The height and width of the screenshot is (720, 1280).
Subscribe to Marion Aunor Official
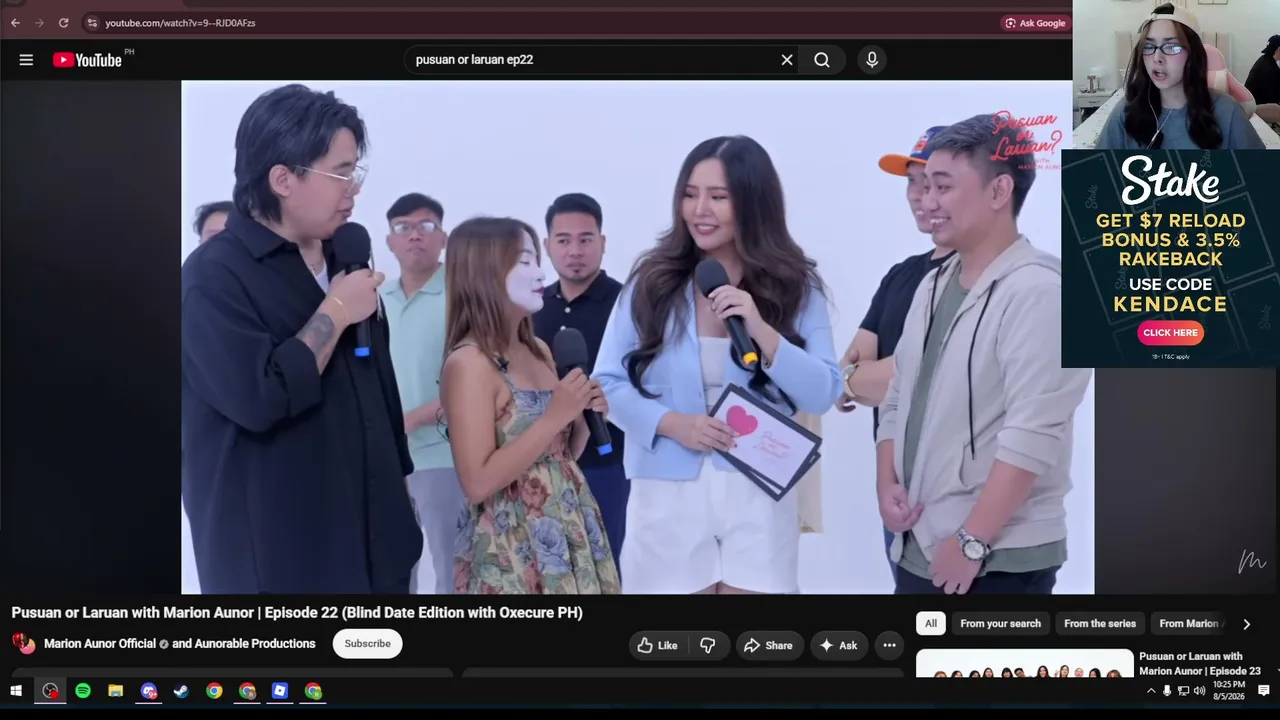[367, 644]
